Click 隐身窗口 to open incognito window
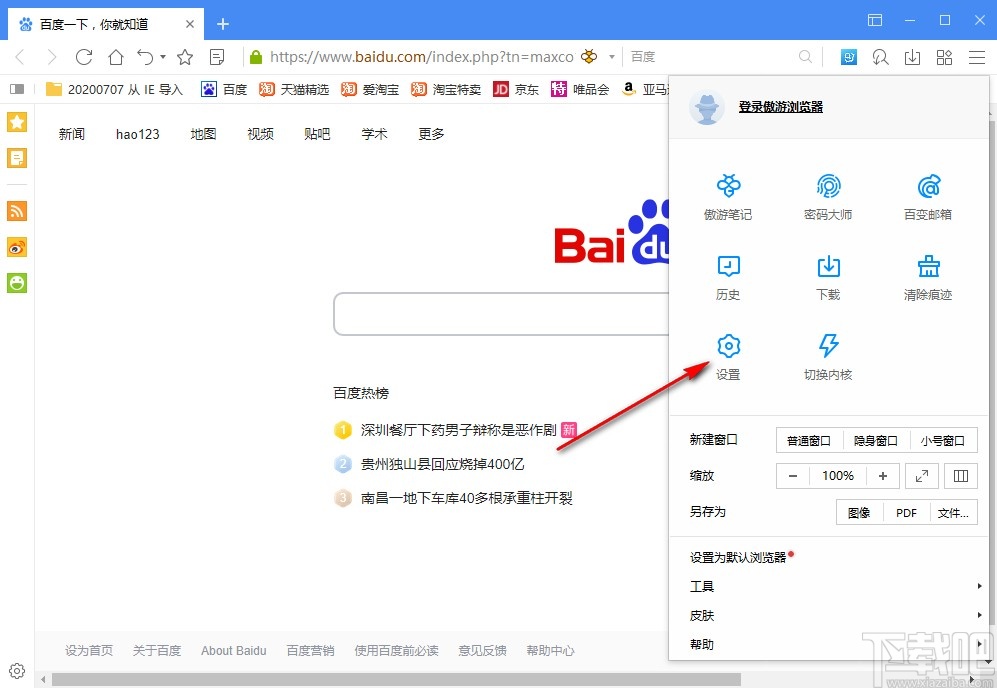Screen dimensions: 997x688 876,440
